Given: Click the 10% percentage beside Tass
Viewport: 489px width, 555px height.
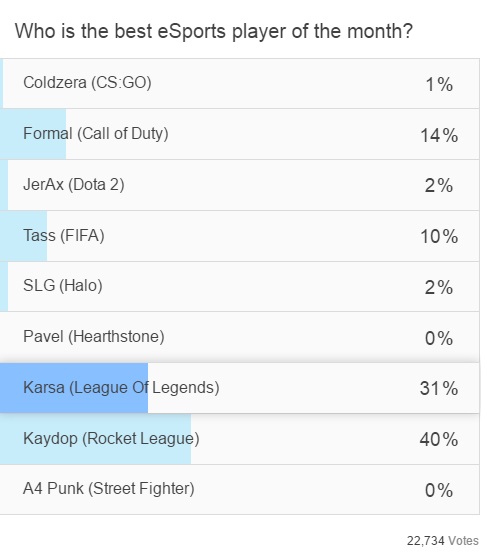Looking at the screenshot, I should pos(439,236).
